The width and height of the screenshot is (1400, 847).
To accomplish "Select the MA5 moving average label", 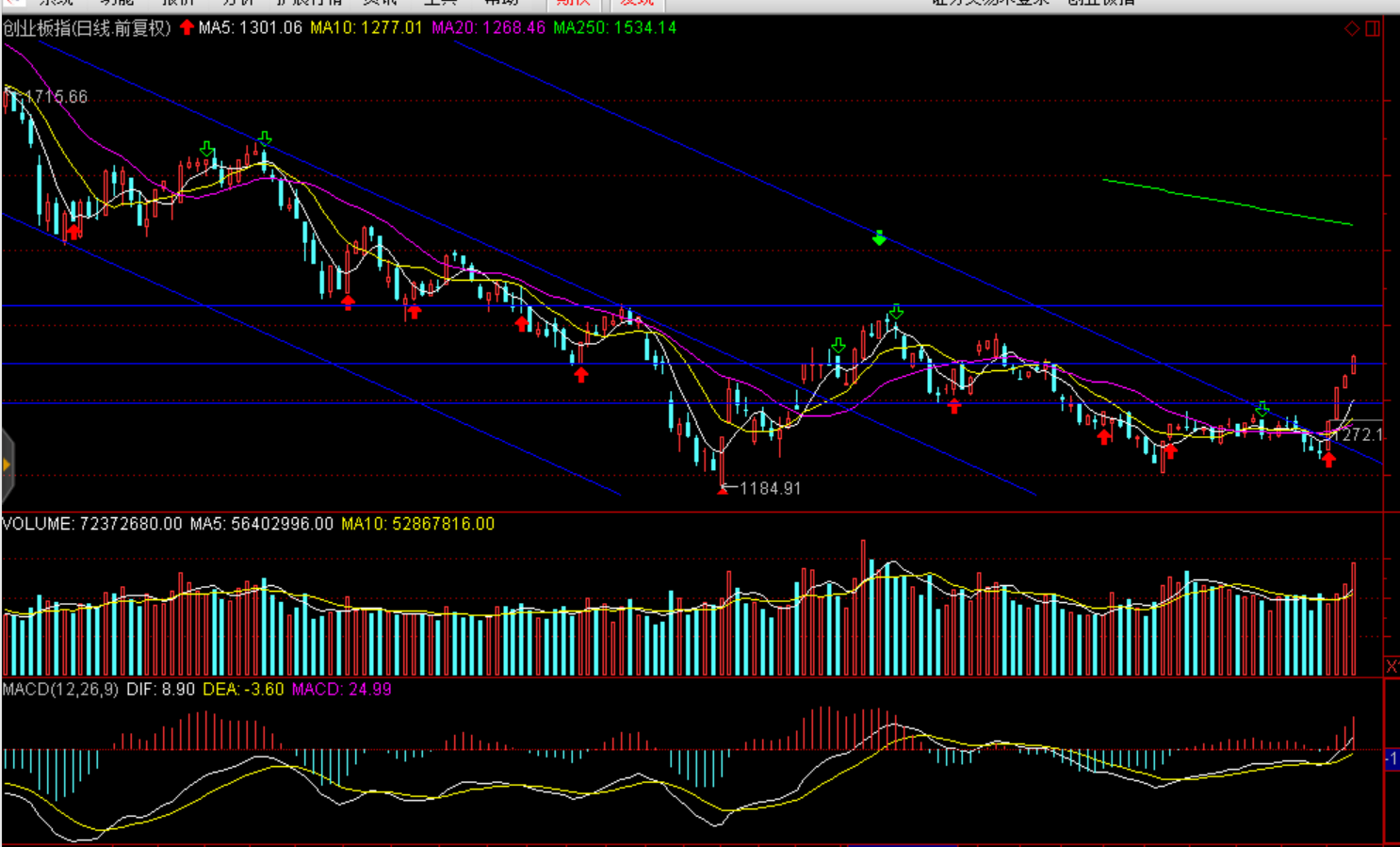I will point(251,28).
